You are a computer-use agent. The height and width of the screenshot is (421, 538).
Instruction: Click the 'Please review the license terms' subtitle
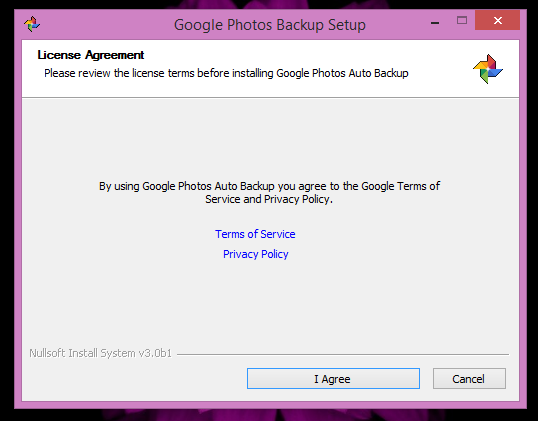[x=226, y=73]
